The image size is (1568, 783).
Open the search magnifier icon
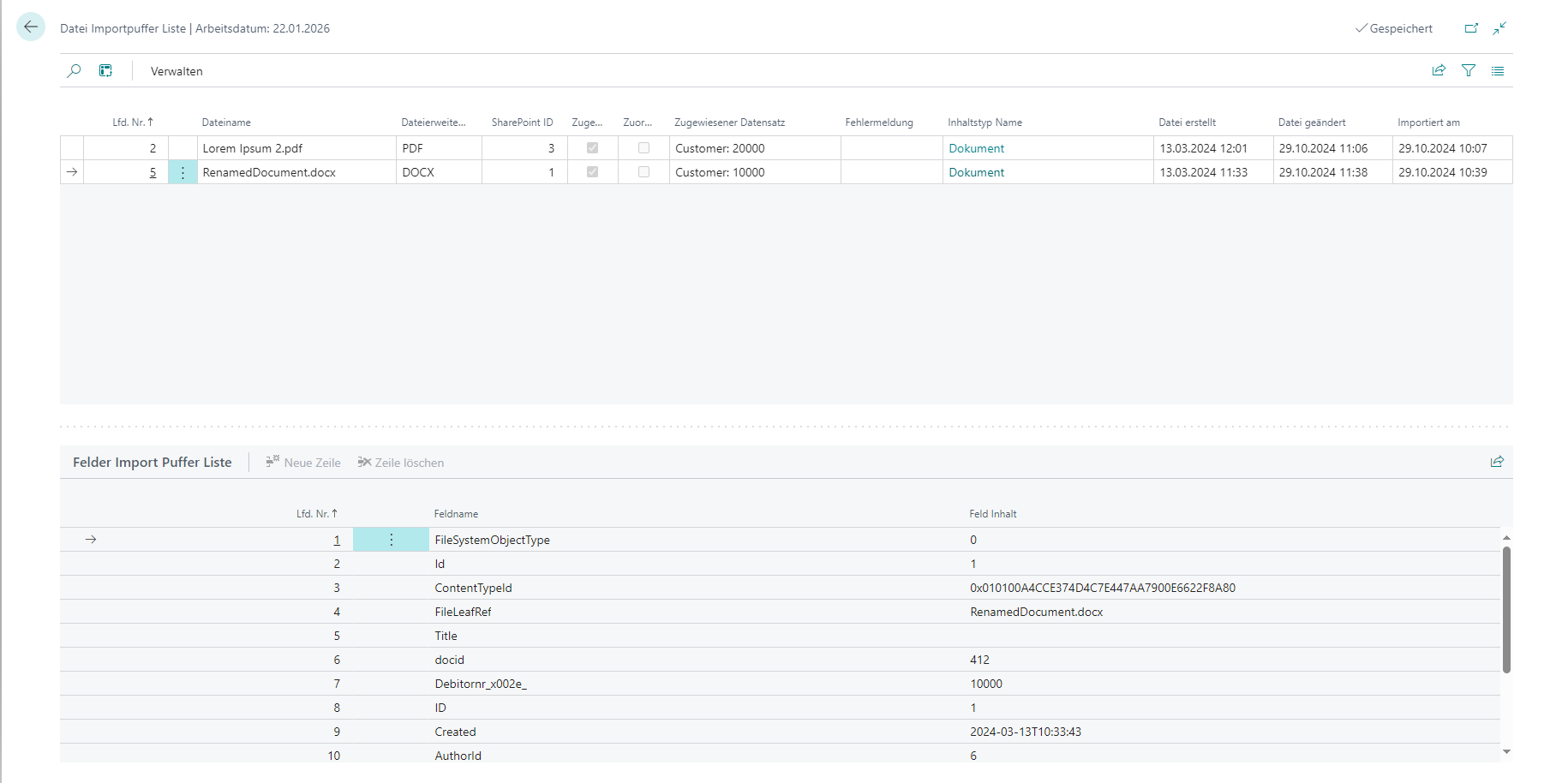point(75,70)
